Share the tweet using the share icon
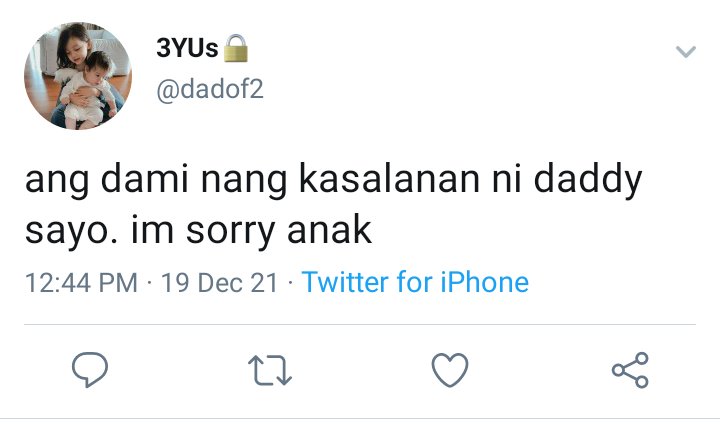 630,370
